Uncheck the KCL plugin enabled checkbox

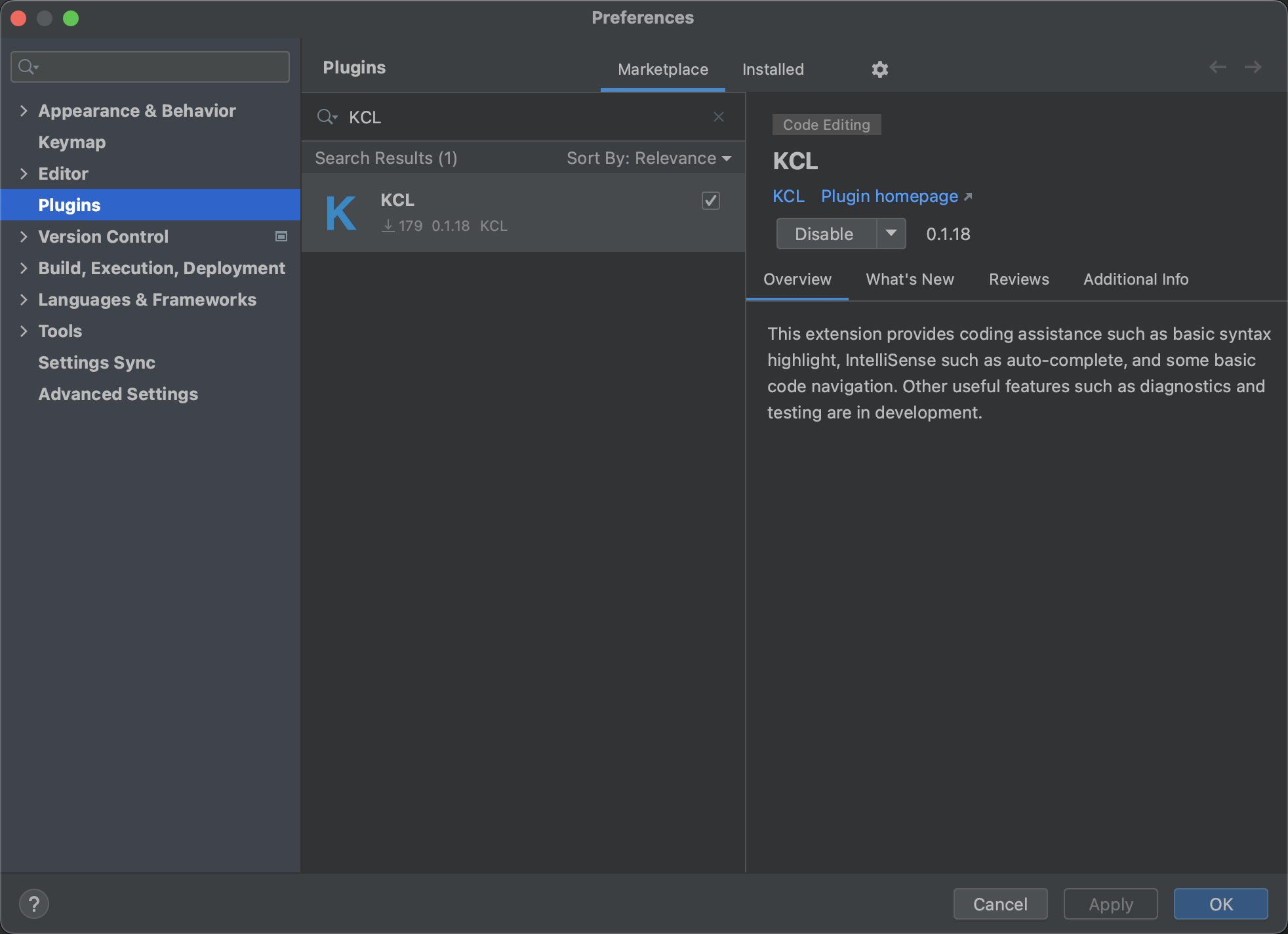pos(711,200)
